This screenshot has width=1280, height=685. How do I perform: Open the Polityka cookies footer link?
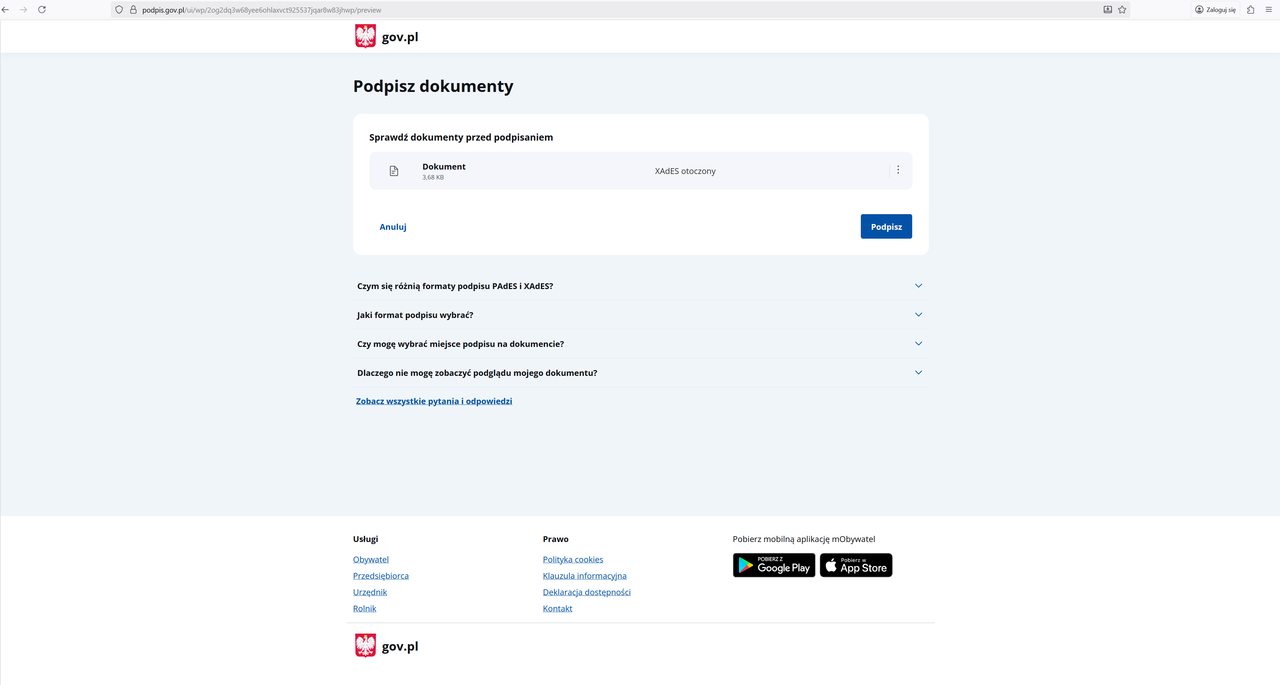click(573, 560)
